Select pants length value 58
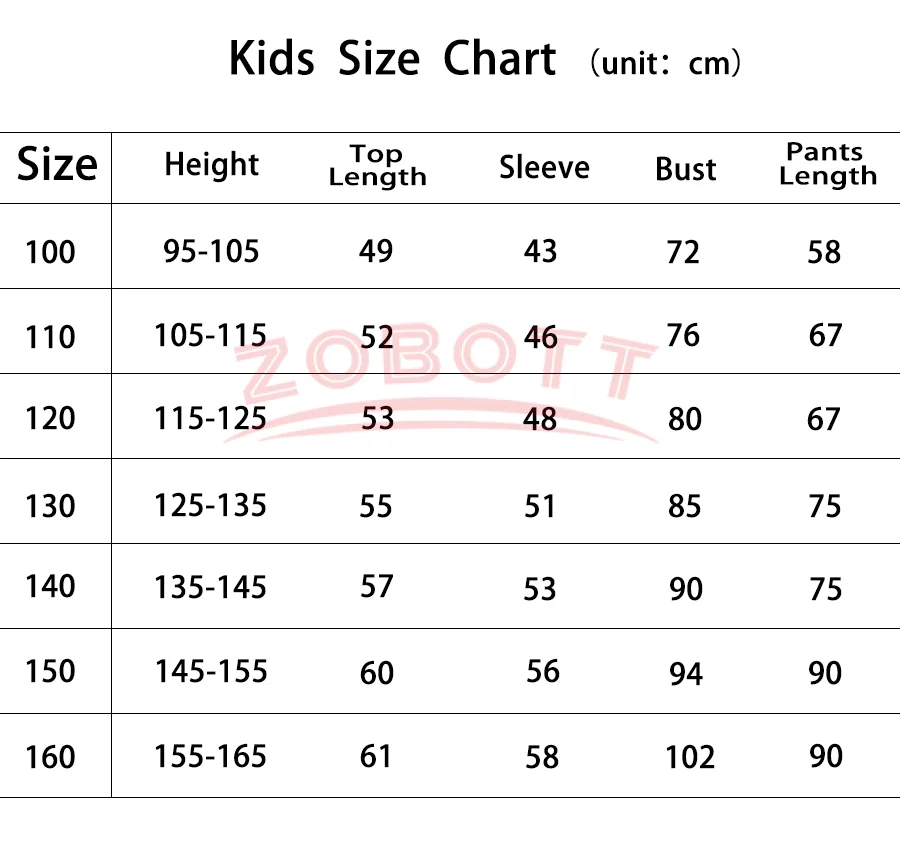This screenshot has height=848, width=900. tap(825, 252)
